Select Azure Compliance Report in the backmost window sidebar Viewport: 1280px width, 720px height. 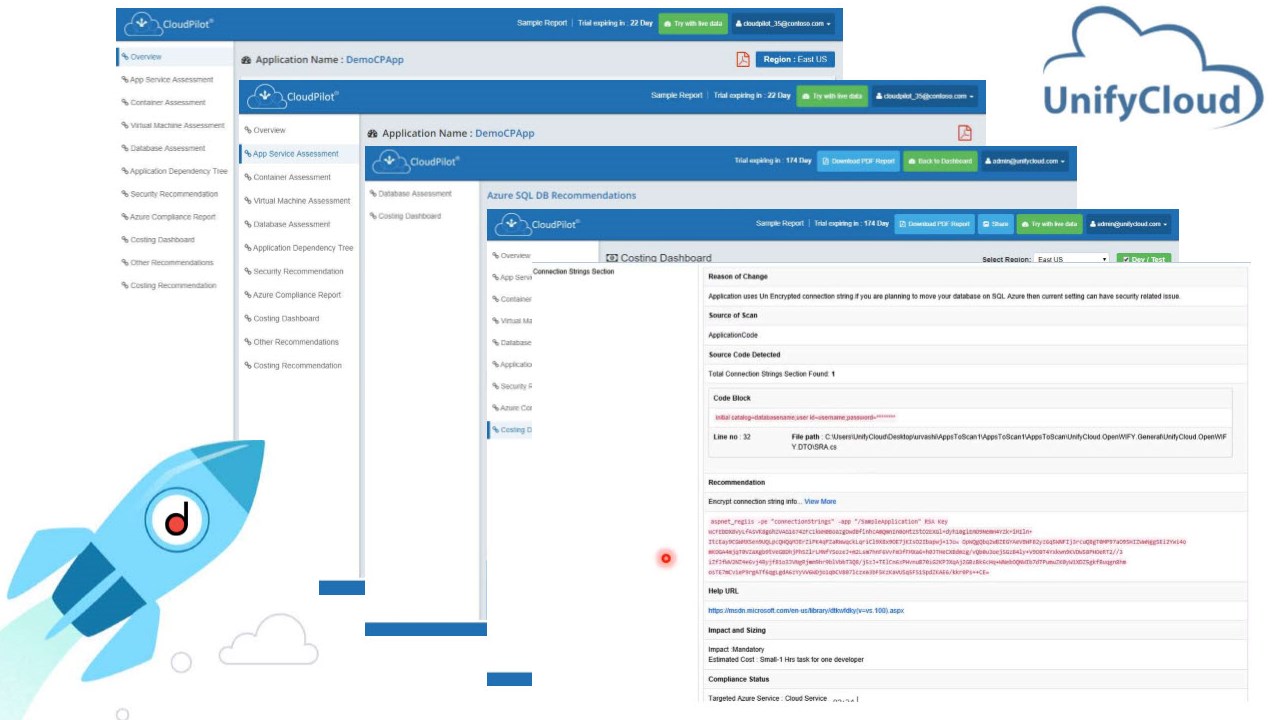174,217
